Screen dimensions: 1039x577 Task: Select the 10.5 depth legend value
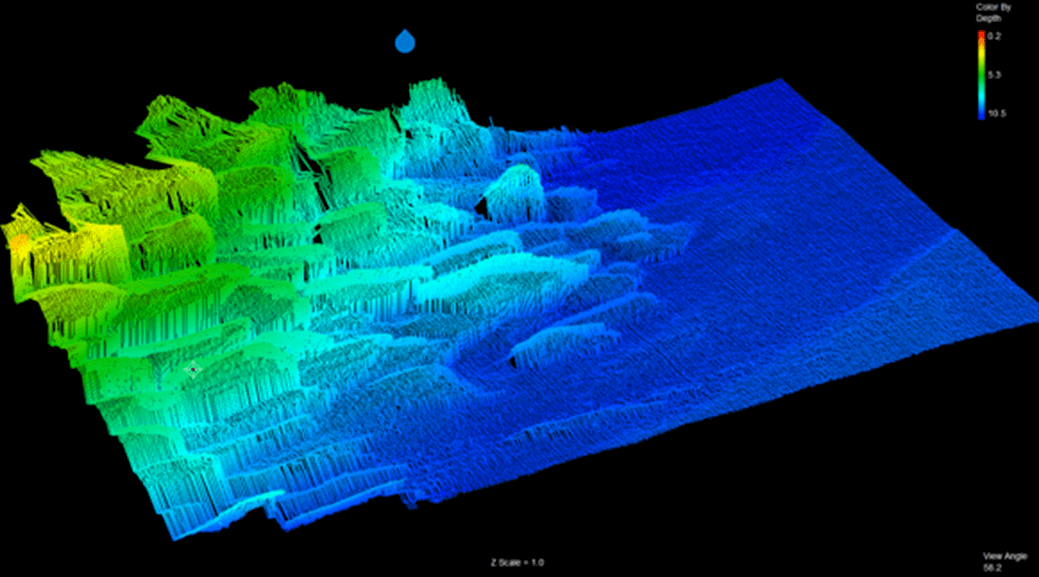coord(996,114)
